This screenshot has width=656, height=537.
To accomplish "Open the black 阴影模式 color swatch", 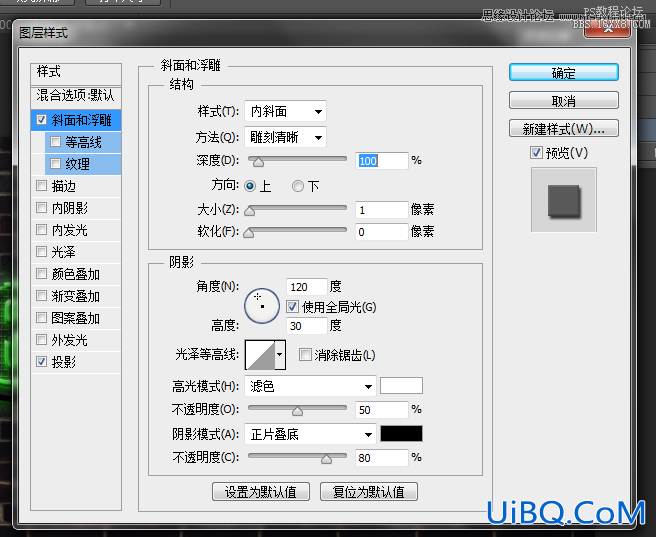I will pyautogui.click(x=401, y=434).
